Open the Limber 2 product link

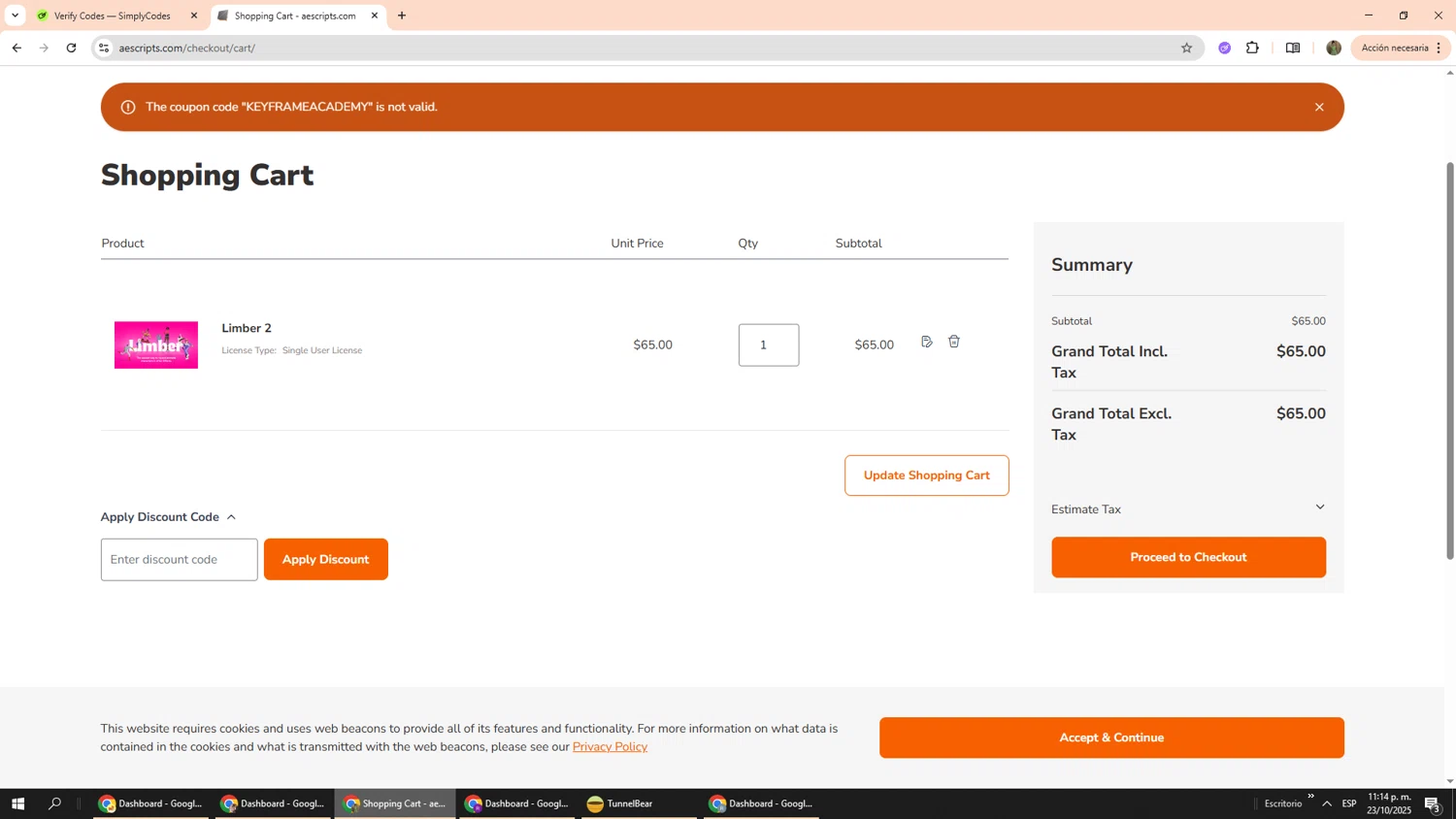coord(247,328)
